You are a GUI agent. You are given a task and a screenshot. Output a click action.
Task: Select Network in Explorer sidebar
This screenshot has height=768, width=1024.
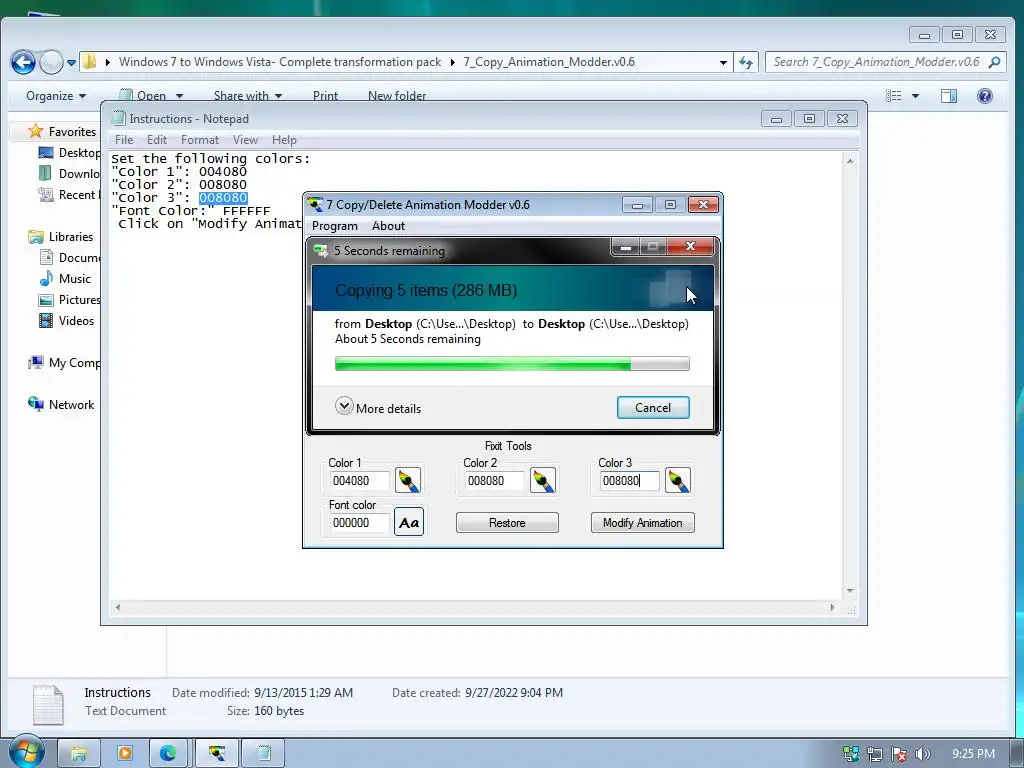click(61, 404)
